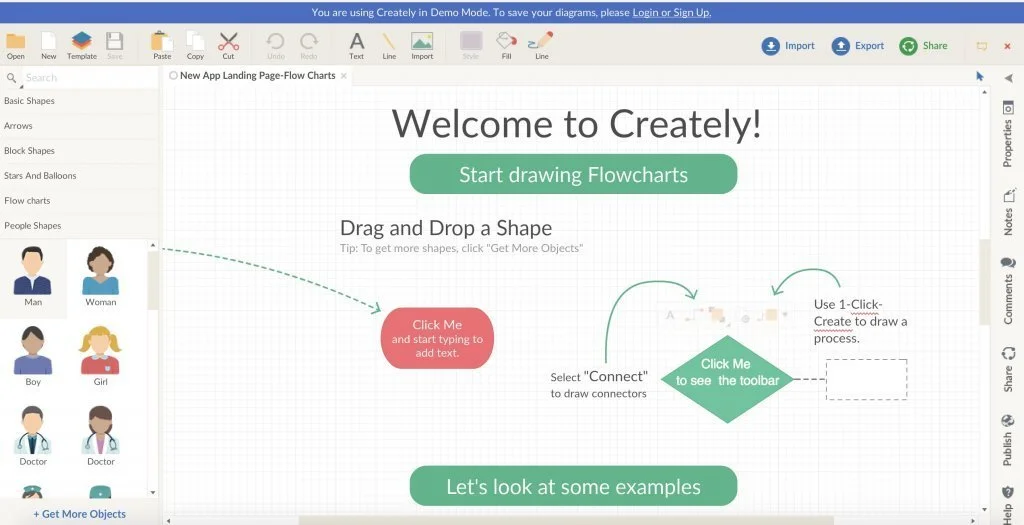Click the blue pointer cursor icon
The height and width of the screenshot is (525, 1024).
coord(980,76)
